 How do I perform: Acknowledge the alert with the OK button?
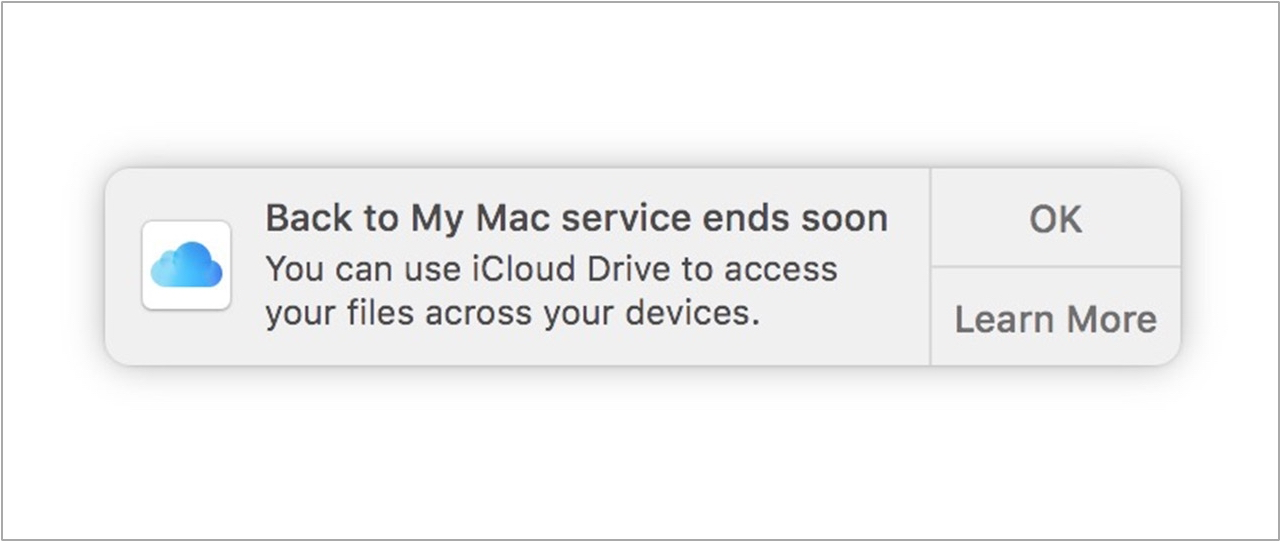pos(1055,219)
